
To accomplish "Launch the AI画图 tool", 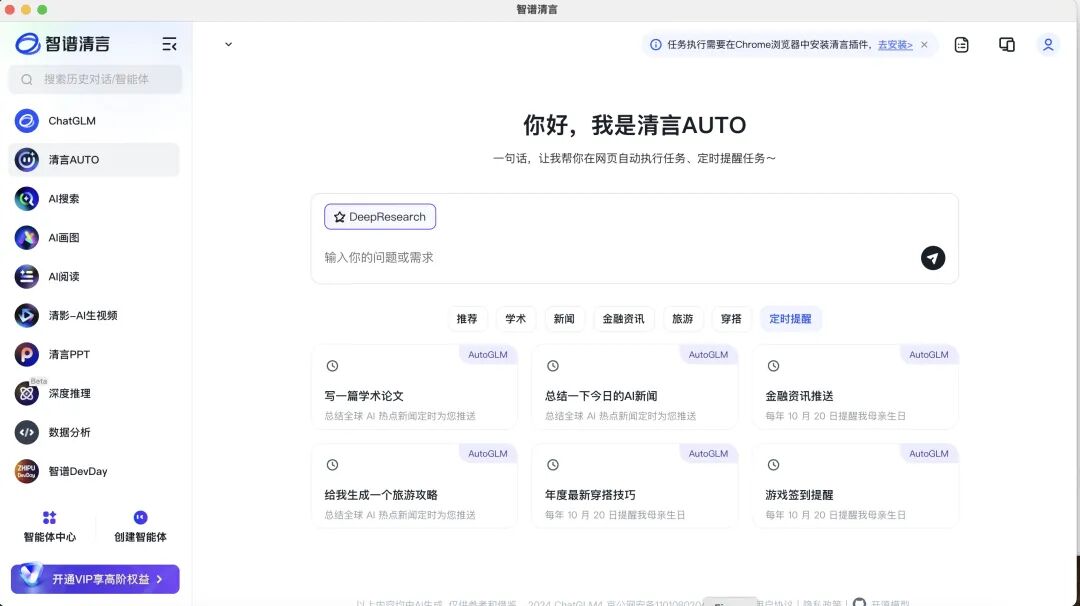I will (x=94, y=238).
